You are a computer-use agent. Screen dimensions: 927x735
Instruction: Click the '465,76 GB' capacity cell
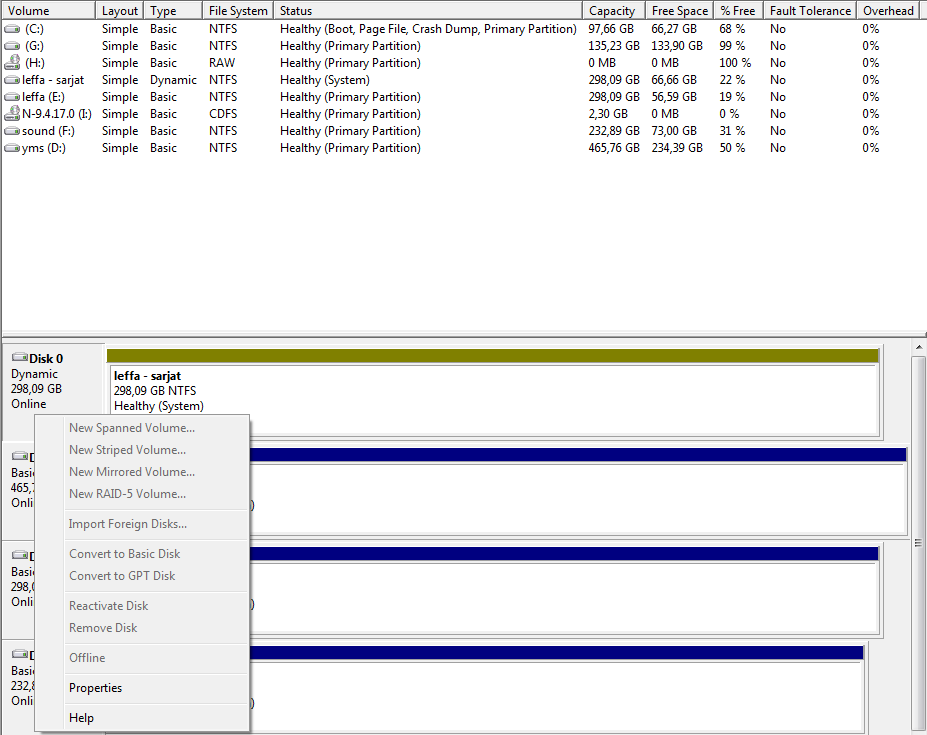[614, 148]
